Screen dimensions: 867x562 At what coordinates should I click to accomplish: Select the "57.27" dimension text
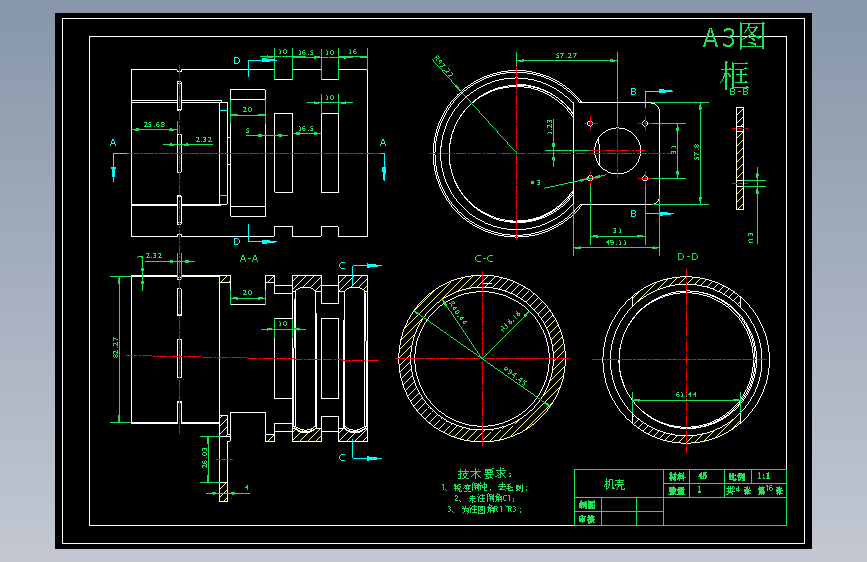click(x=566, y=55)
